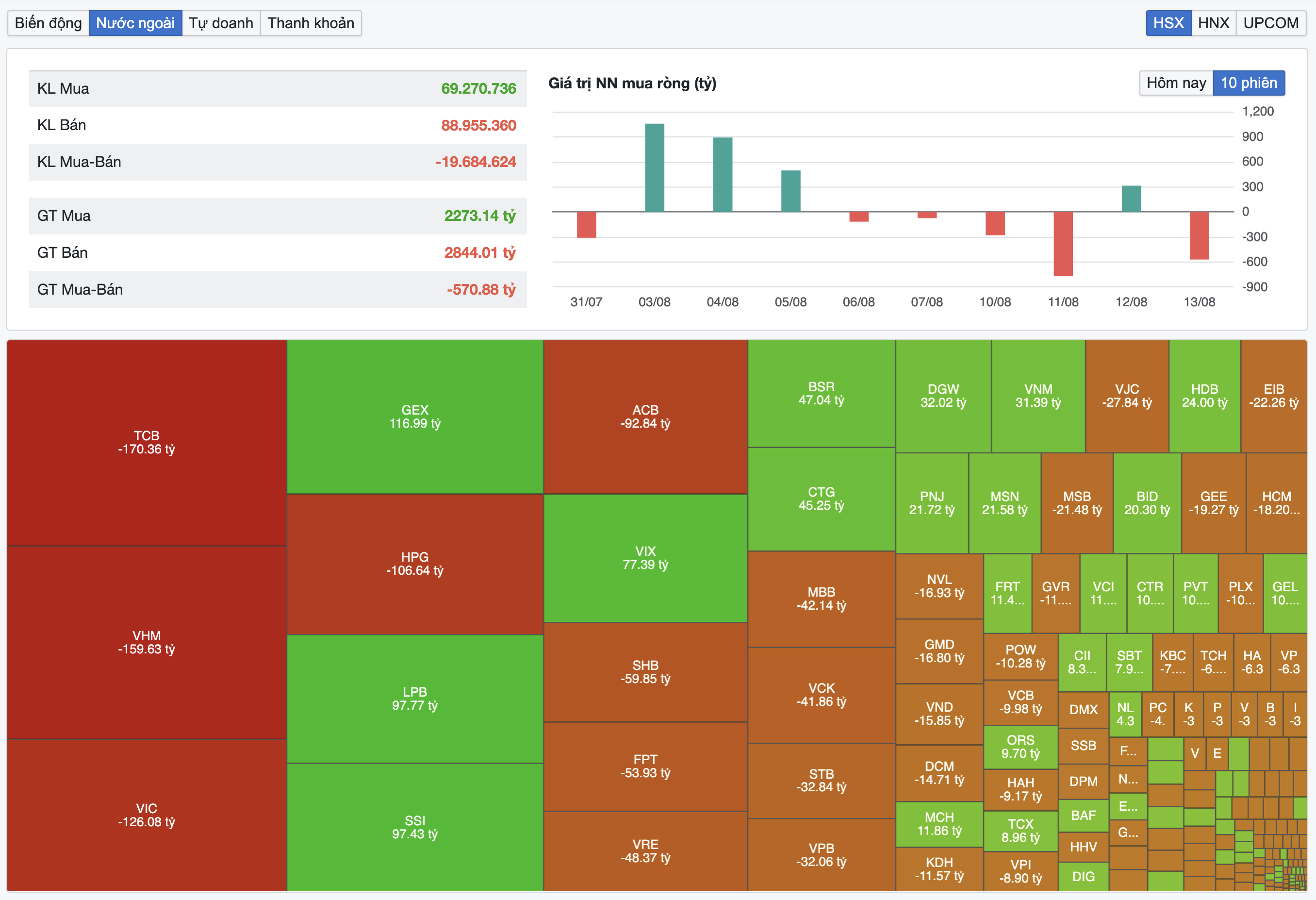Click the HCM treemap tile
Screen dimensions: 1316x900
tap(1277, 503)
